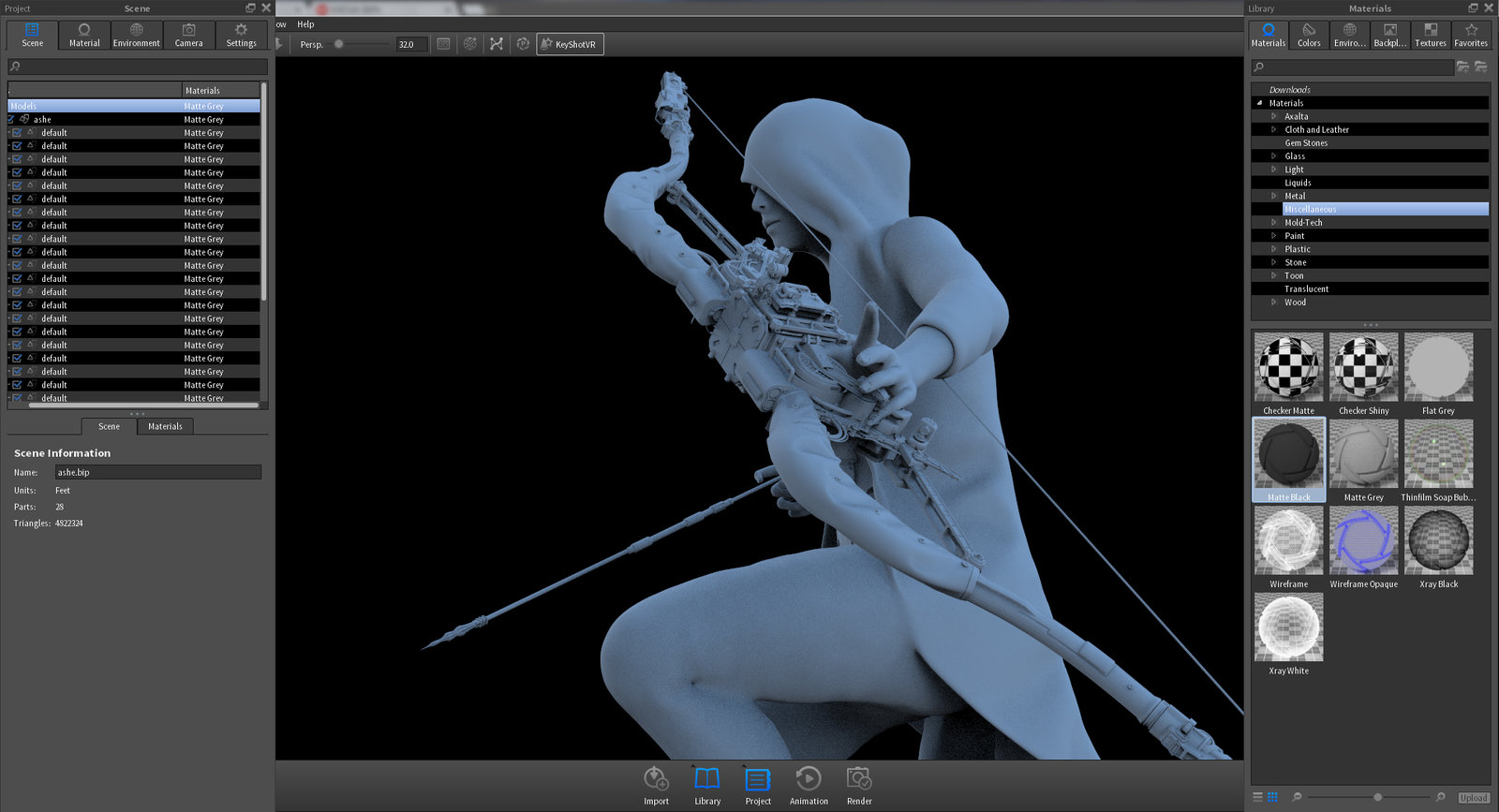Expand the Plastic material folder

click(x=1274, y=249)
